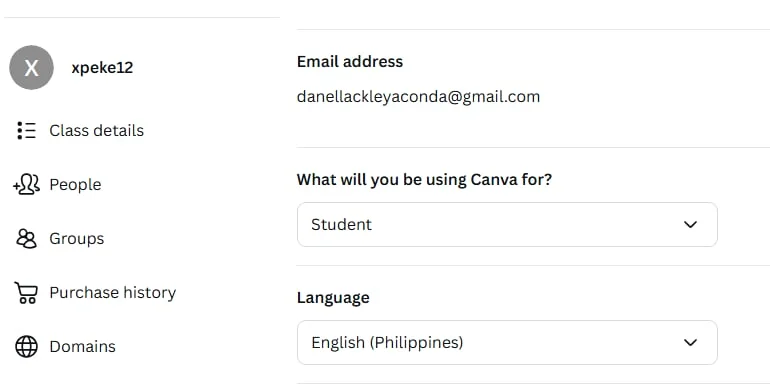Select the xpeke12 account name
Viewport: 770px width, 388px height.
coord(102,67)
